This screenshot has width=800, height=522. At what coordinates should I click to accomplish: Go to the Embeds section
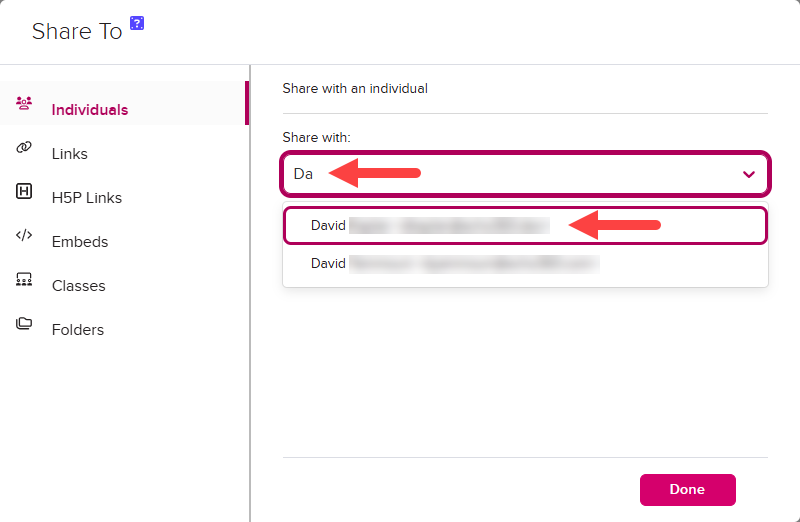tap(80, 242)
